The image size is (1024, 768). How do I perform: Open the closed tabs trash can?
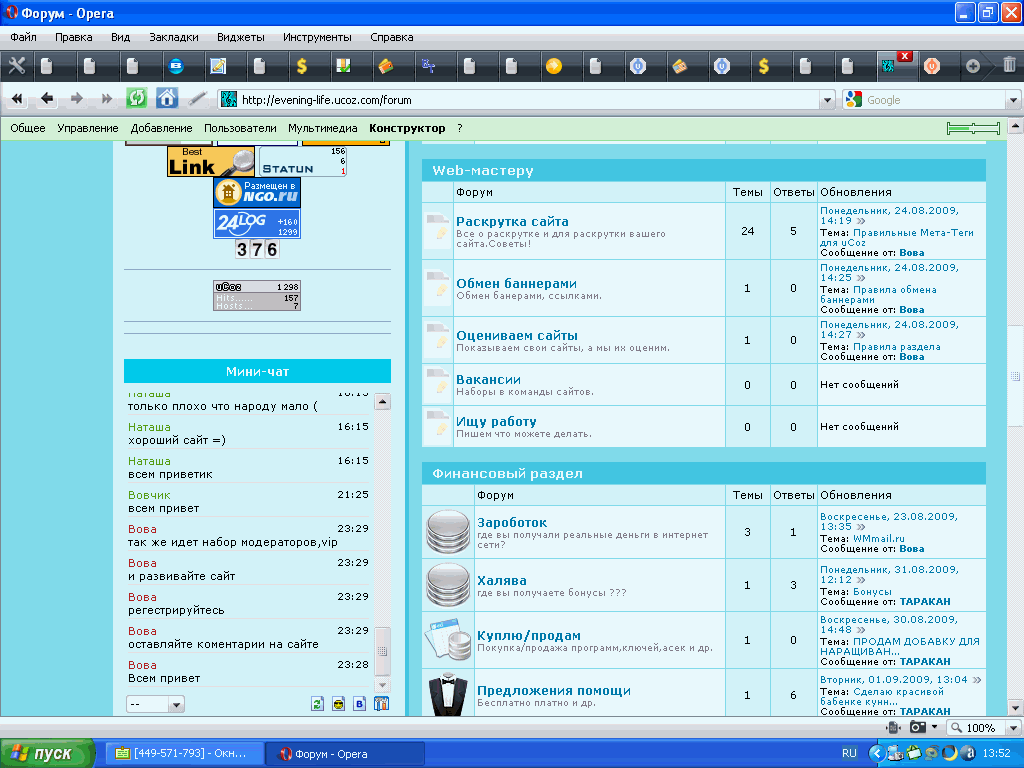click(x=1009, y=65)
